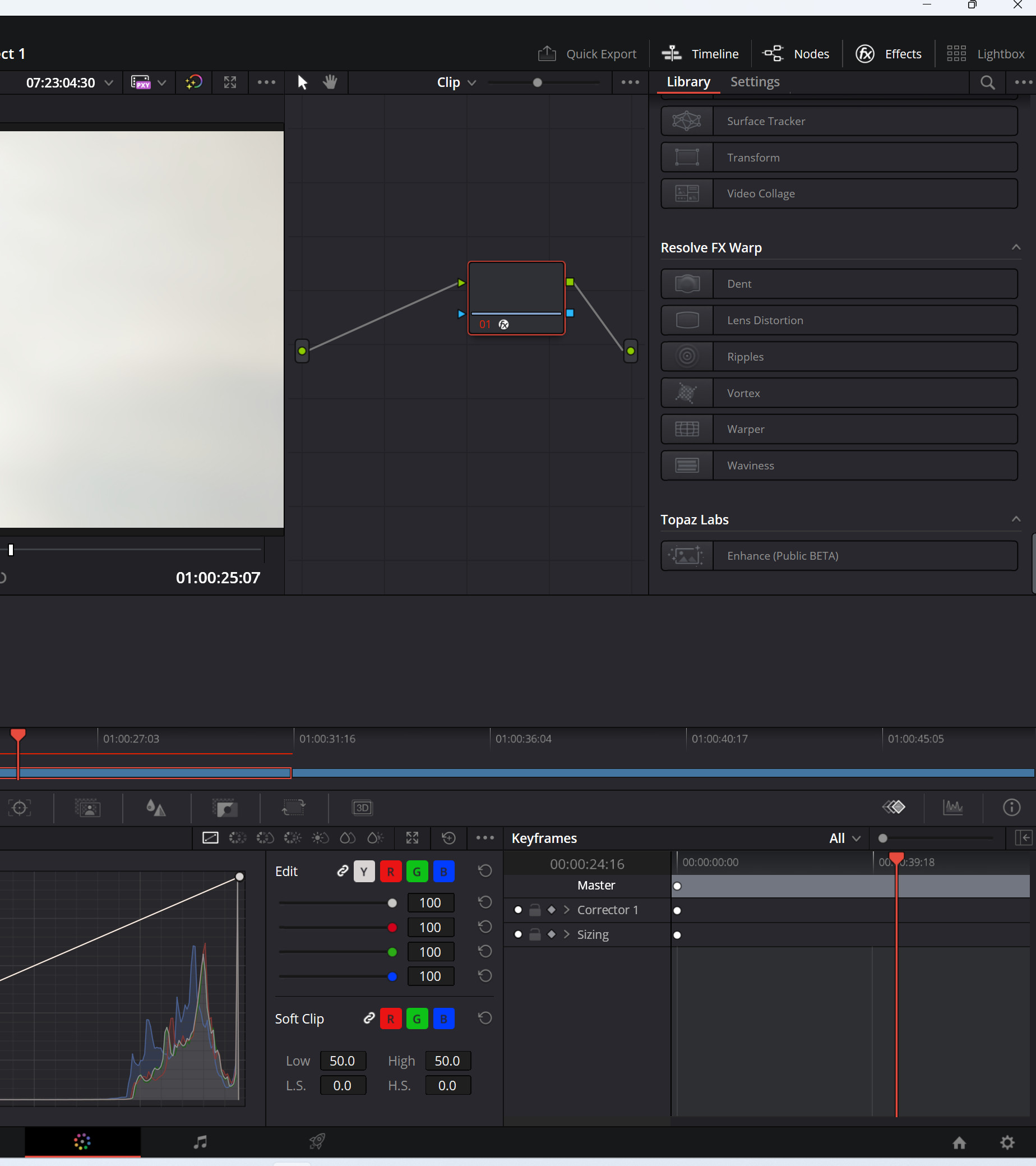Open the Tracker palette icon
1036x1166 pixels.
(20, 808)
